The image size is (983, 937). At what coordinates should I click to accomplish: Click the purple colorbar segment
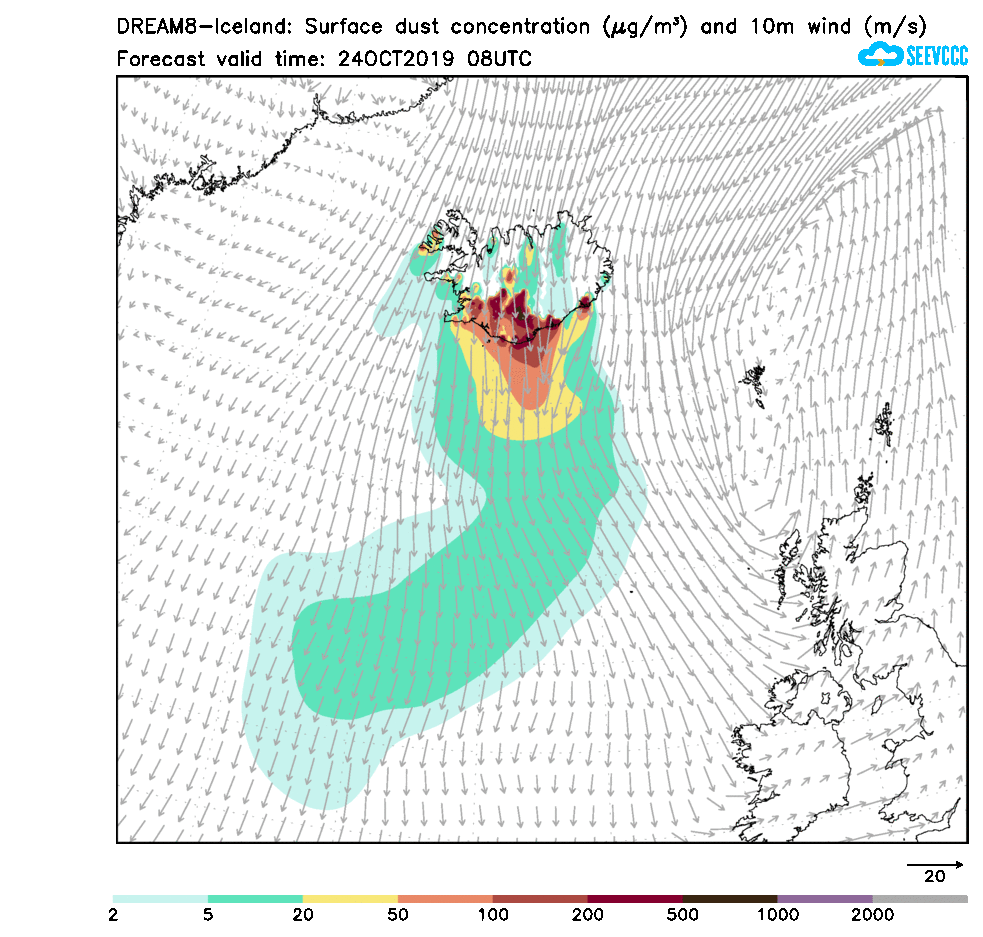tap(825, 899)
